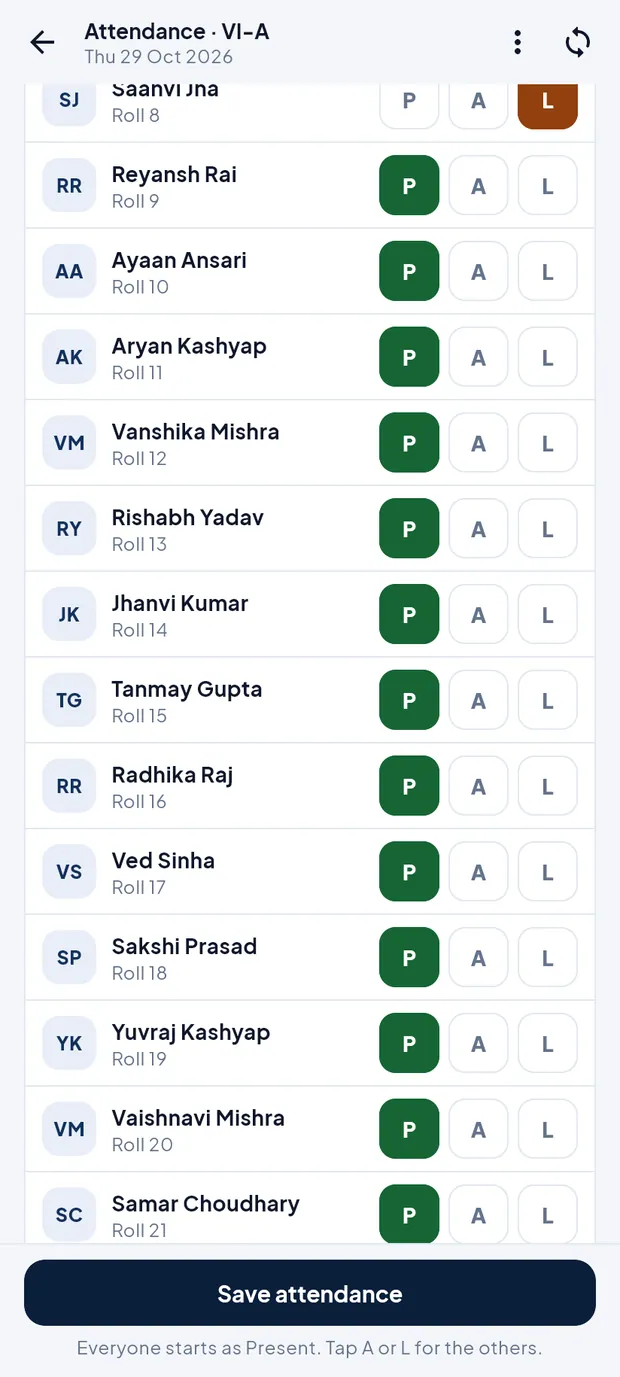
Task: Set Jhanvi Kumar to Absent
Action: pyautogui.click(x=478, y=615)
